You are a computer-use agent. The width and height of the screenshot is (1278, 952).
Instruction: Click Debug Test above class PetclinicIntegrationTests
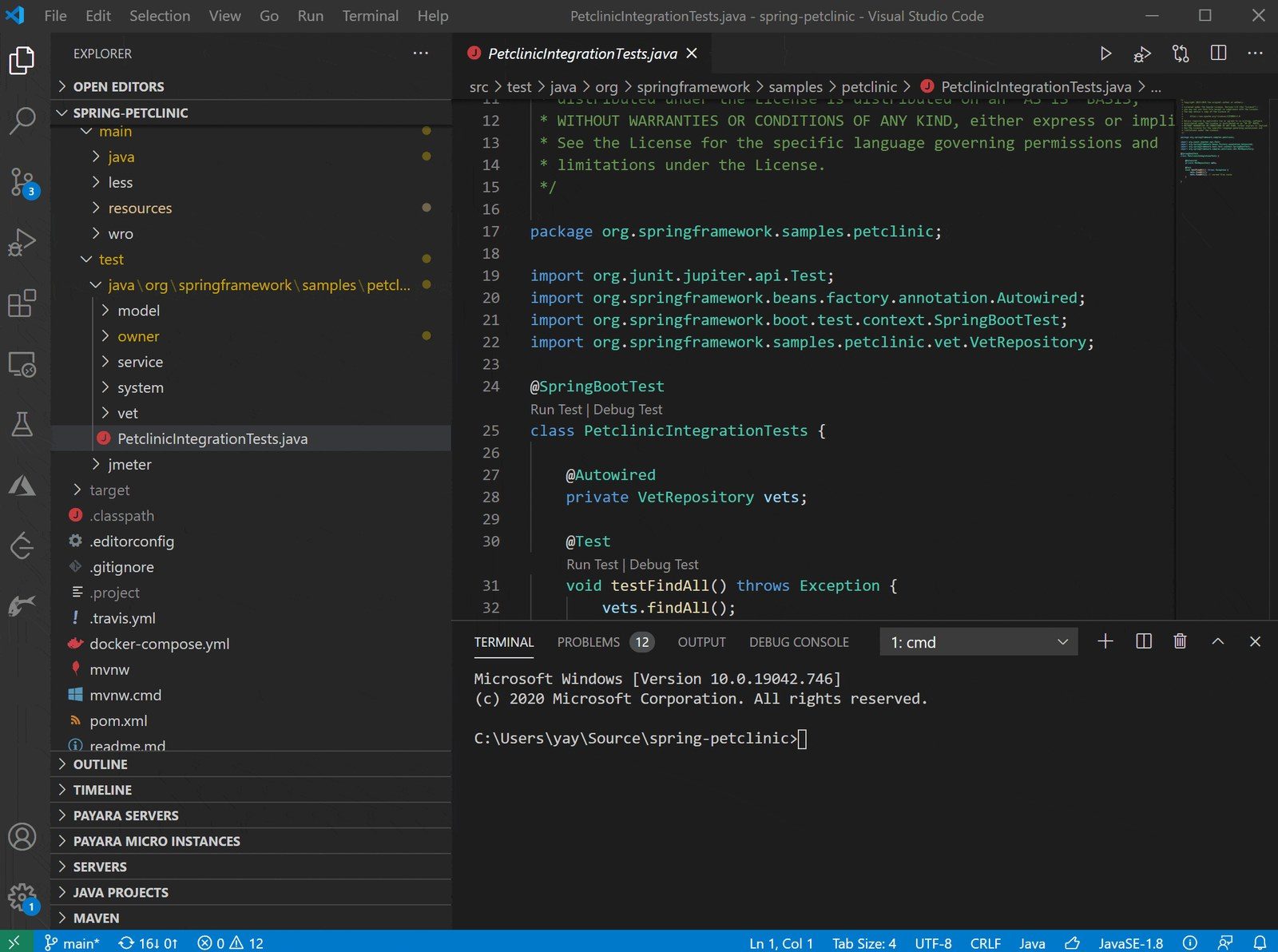(x=628, y=409)
